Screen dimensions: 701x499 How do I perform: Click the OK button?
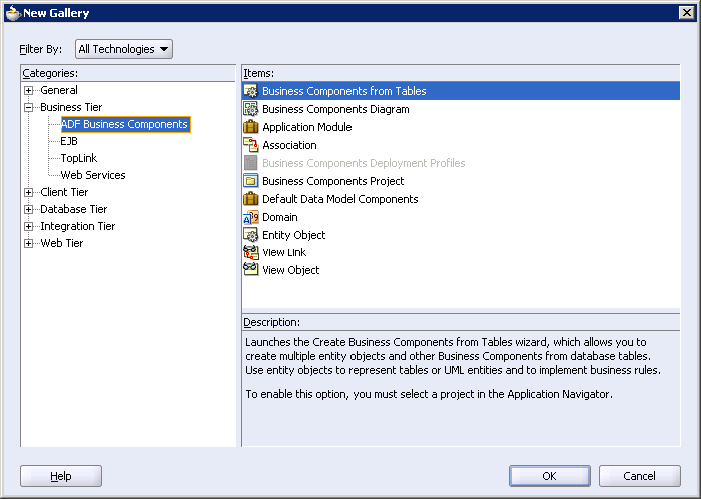click(549, 476)
